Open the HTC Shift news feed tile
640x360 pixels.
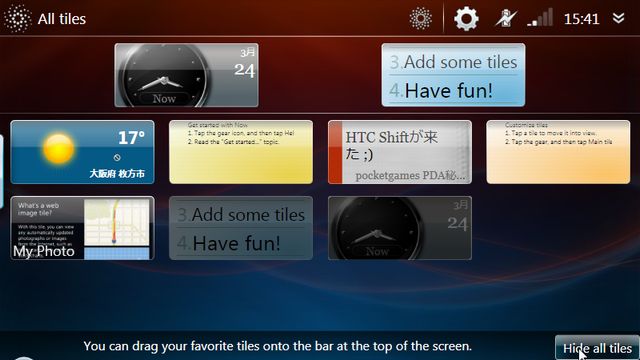pyautogui.click(x=400, y=152)
